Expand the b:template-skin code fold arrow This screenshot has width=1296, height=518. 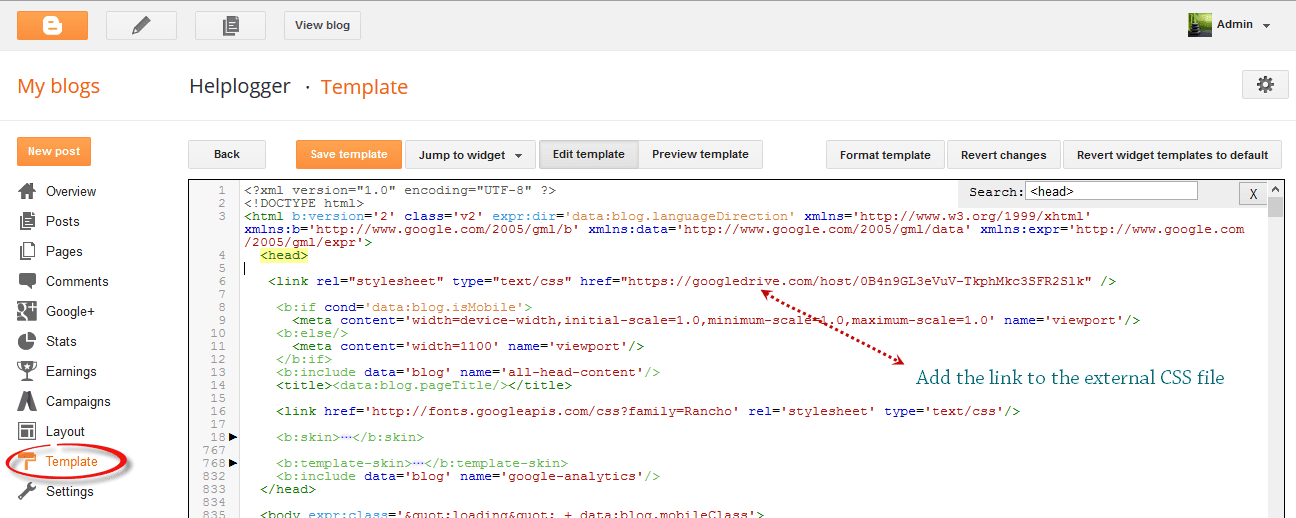coord(233,463)
